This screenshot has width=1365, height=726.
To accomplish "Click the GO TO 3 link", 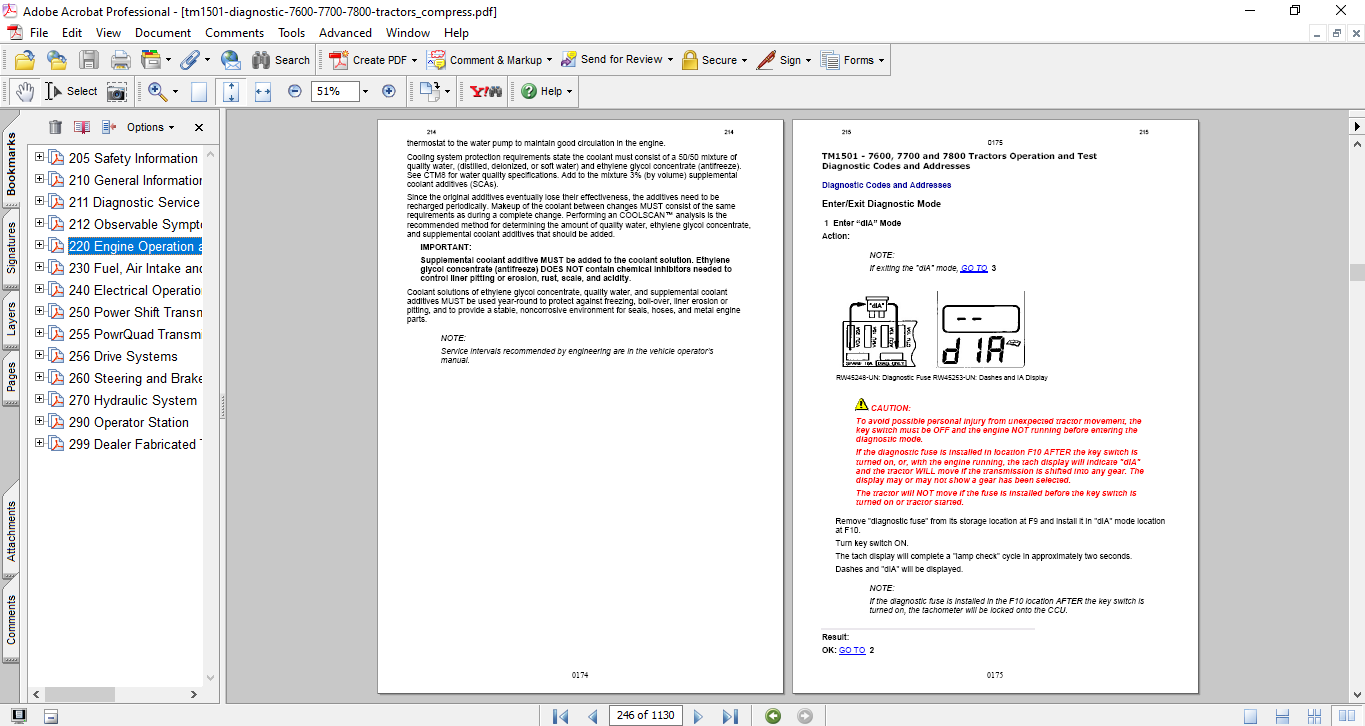I will [973, 268].
